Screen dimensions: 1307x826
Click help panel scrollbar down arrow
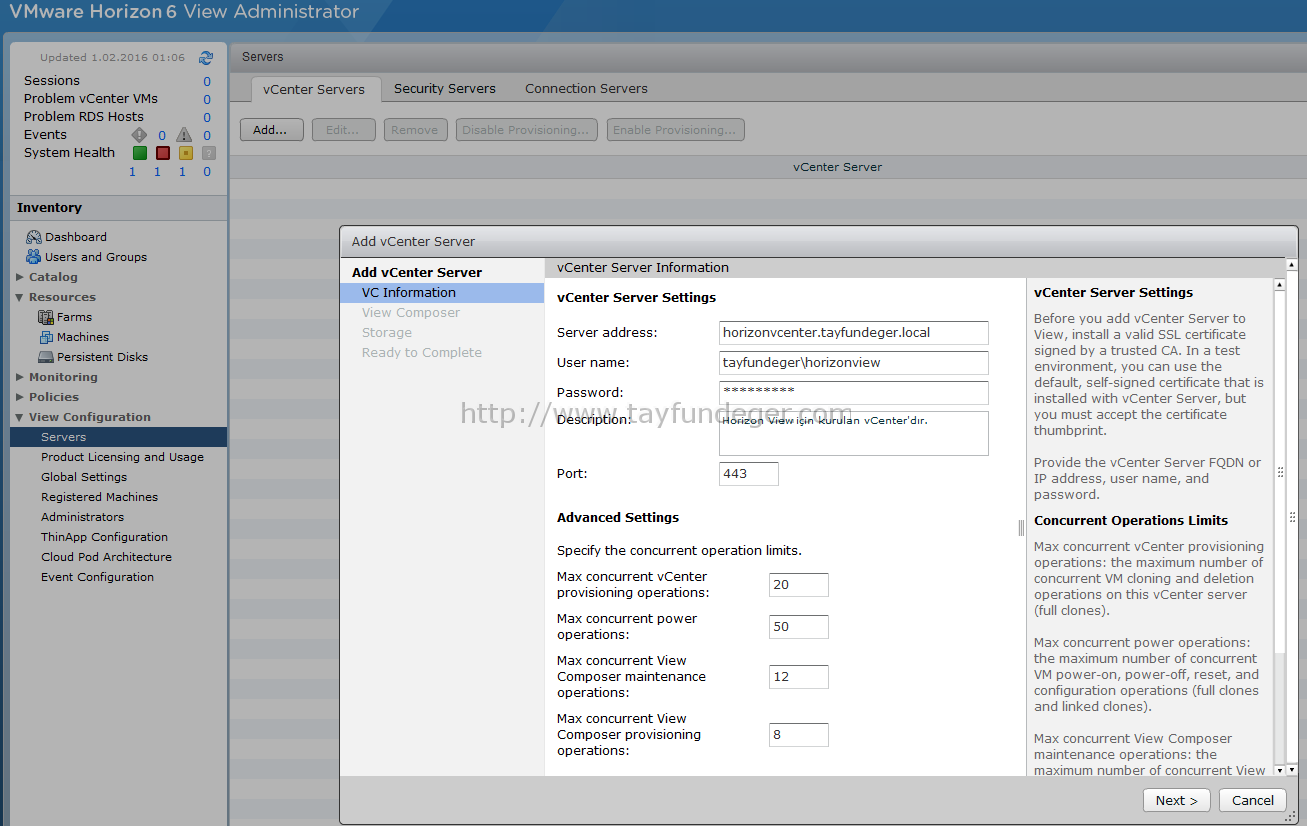(x=1279, y=770)
